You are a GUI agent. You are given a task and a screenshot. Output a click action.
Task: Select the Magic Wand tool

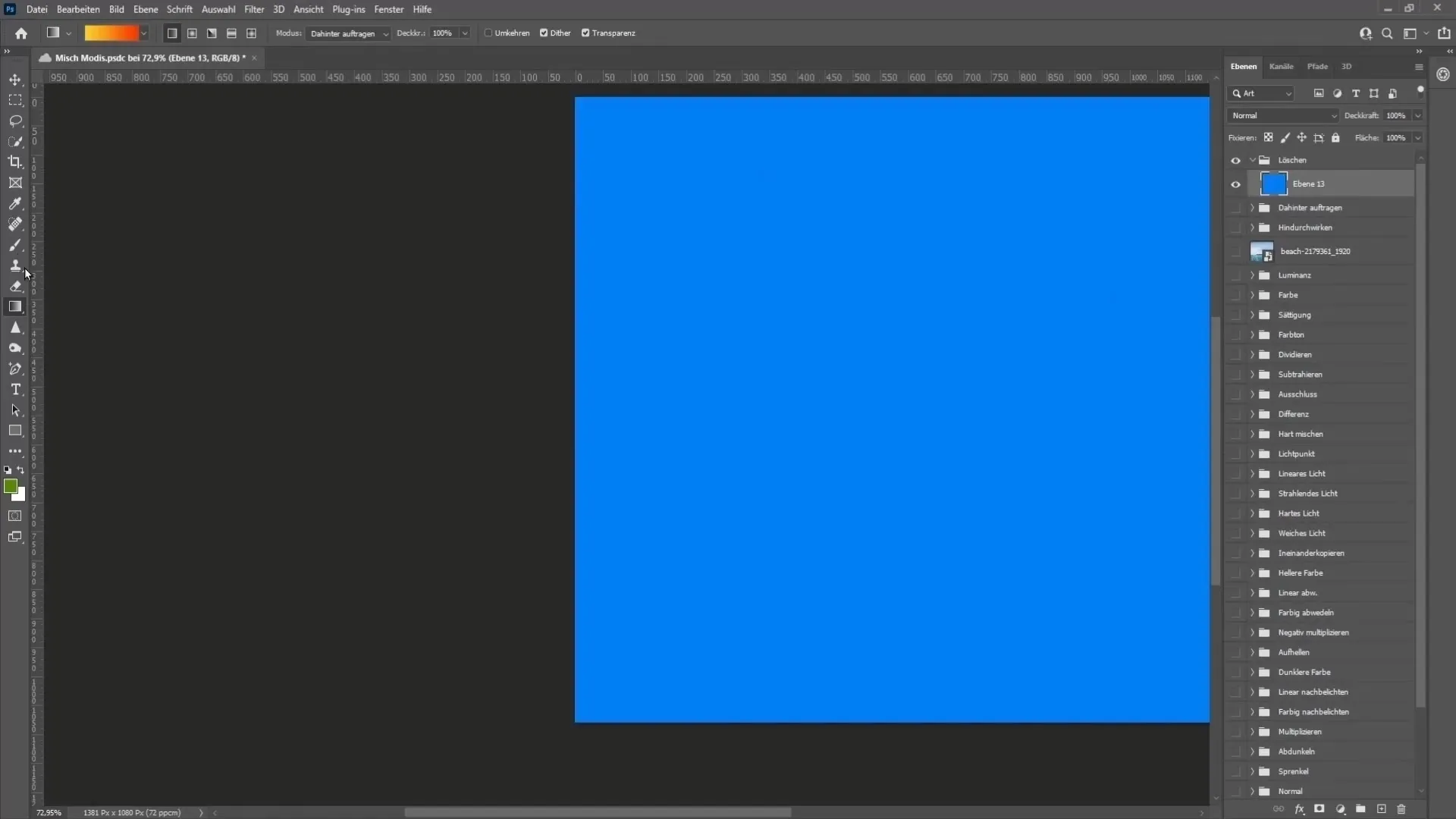15,141
